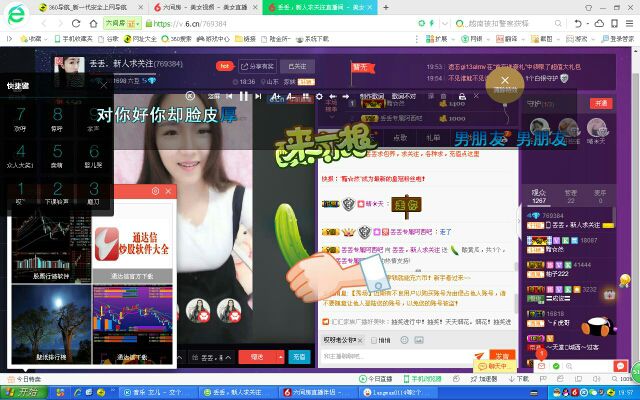Close the red ad popup

coord(168,191)
